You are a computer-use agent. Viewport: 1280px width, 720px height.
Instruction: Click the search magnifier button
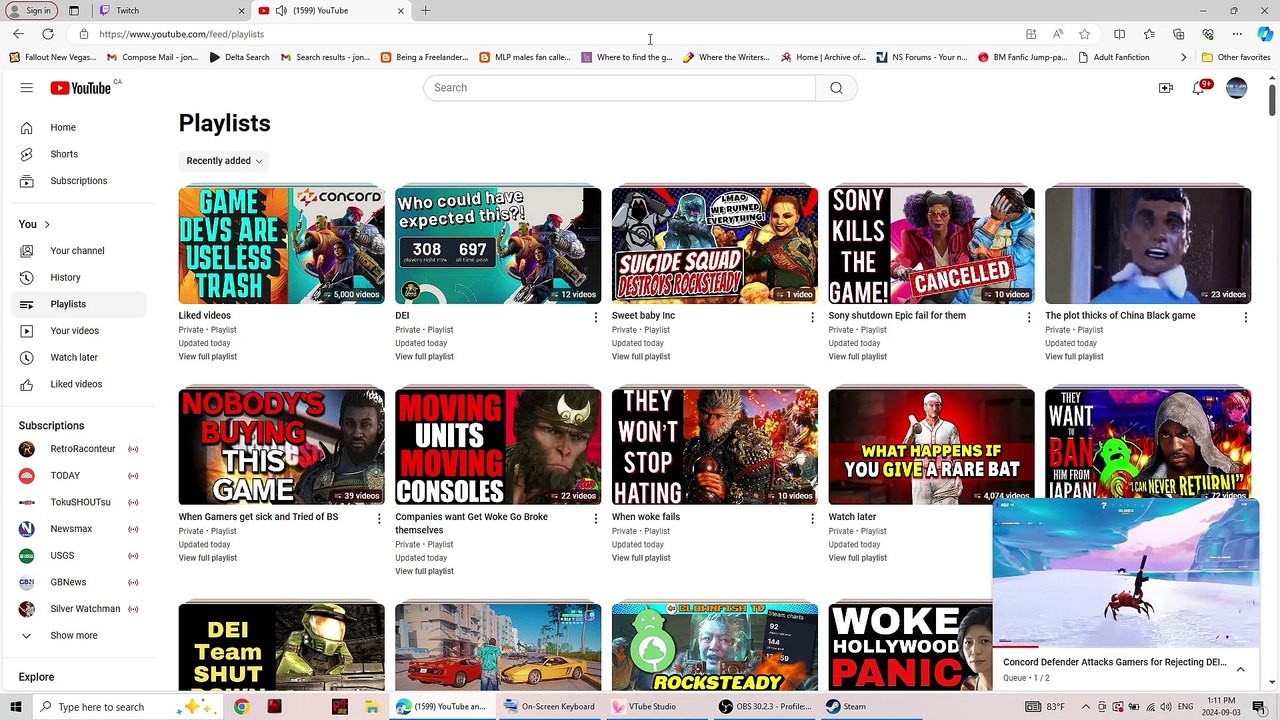pos(837,88)
